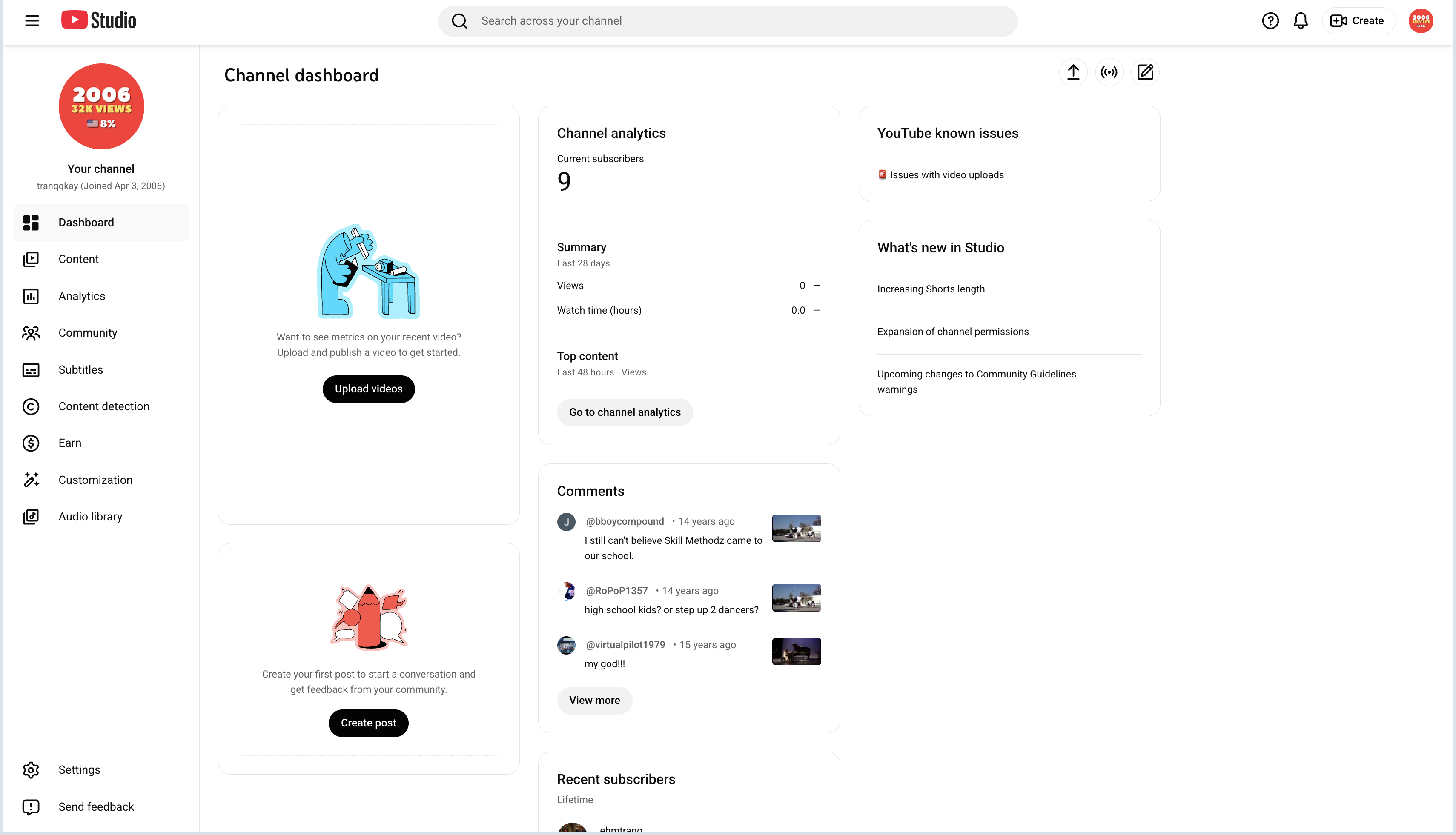This screenshot has width=1456, height=835.
Task: Open the Content detection section
Action: [101, 406]
